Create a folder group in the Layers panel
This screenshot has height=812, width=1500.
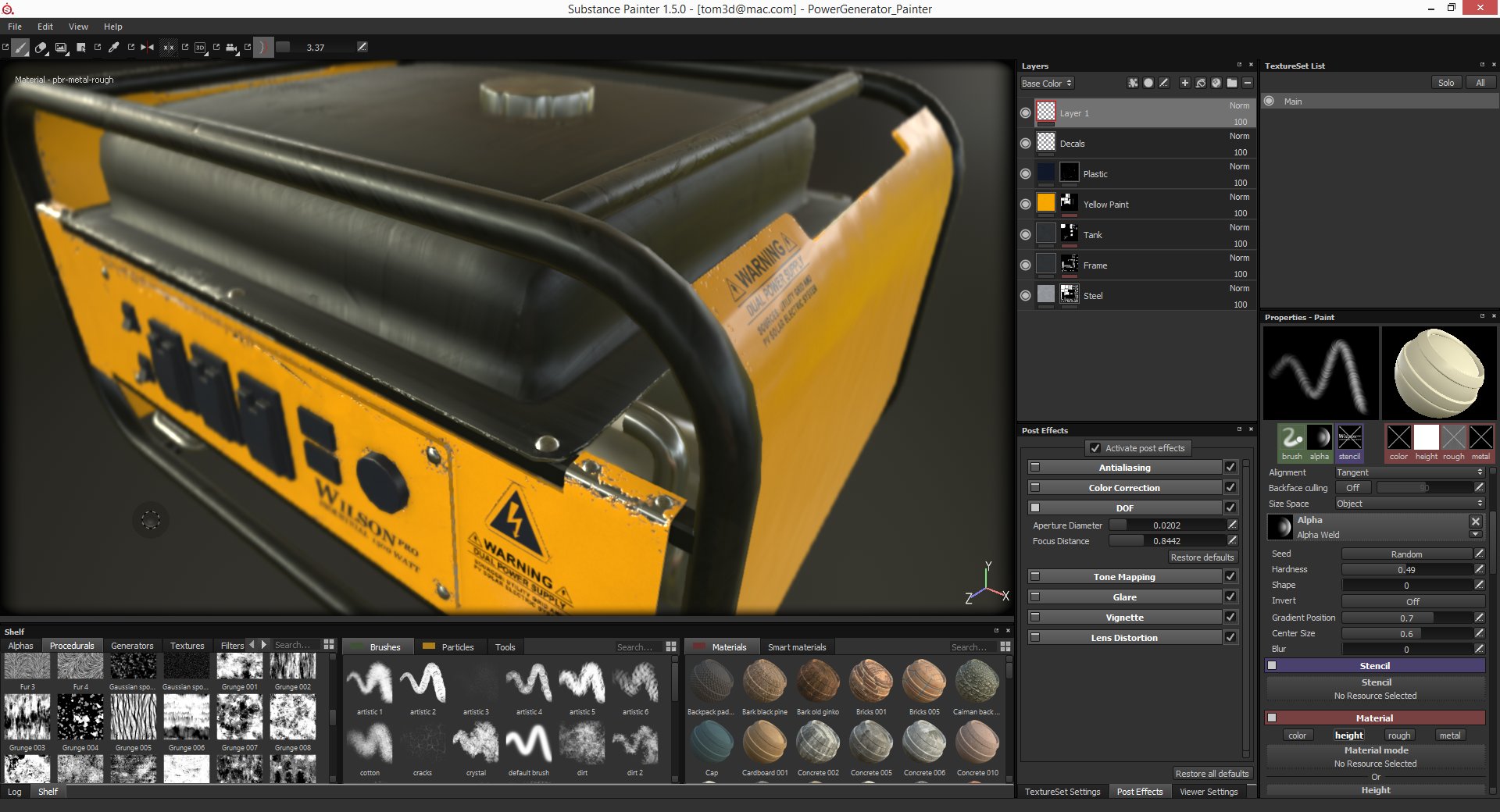coord(1232,83)
